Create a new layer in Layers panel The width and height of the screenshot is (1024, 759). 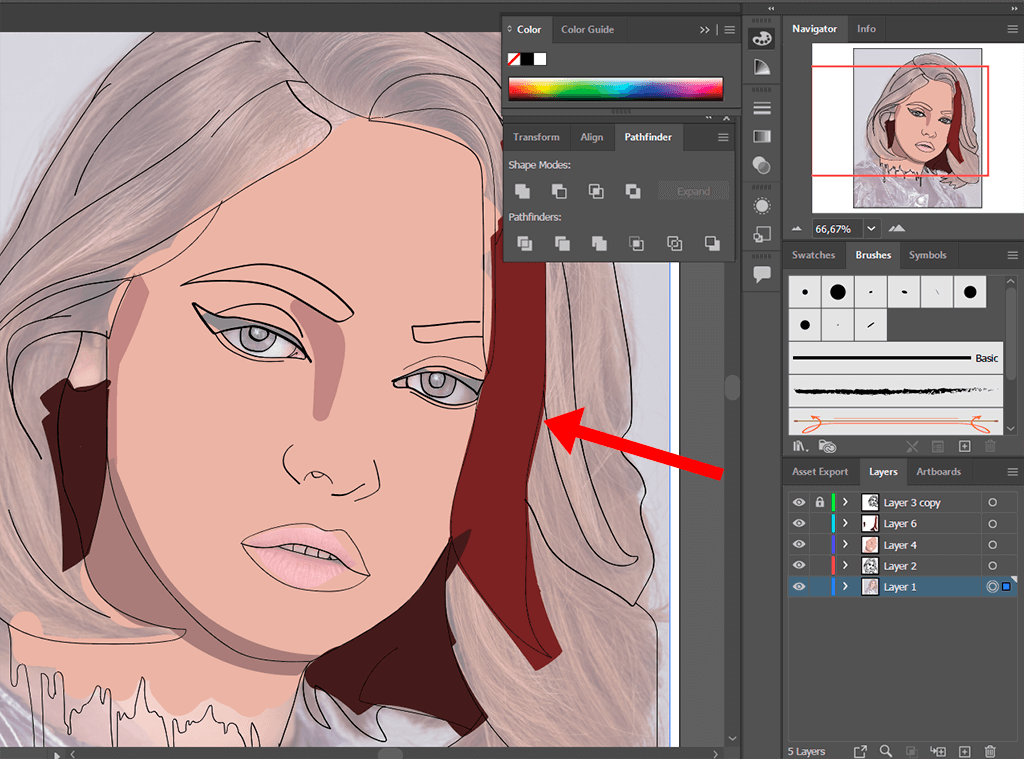coord(964,751)
